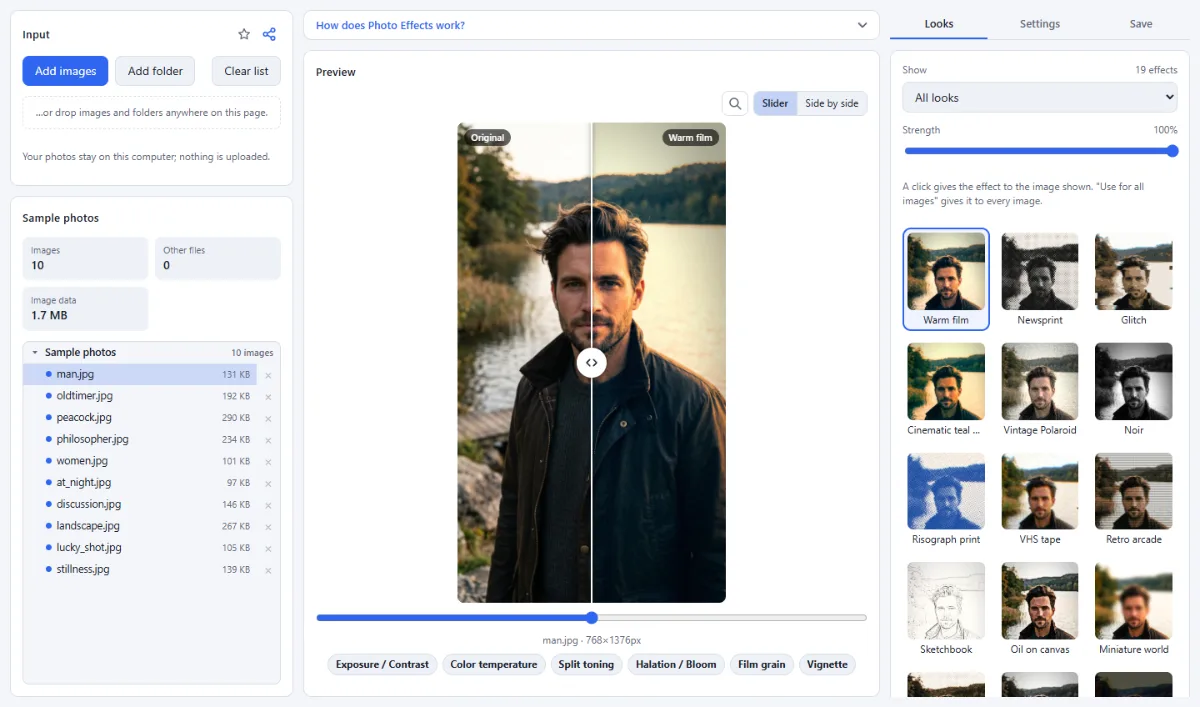Image resolution: width=1200 pixels, height=707 pixels.
Task: Select man.jpg in the file list
Action: pyautogui.click(x=140, y=374)
